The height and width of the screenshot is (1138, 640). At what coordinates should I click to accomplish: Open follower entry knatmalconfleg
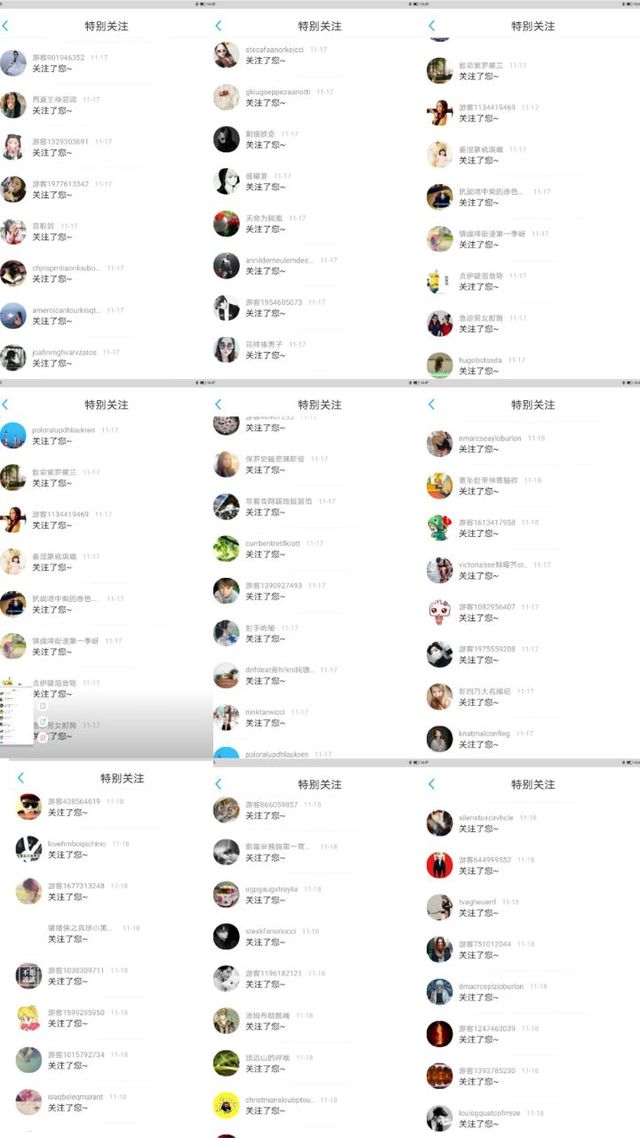533,739
